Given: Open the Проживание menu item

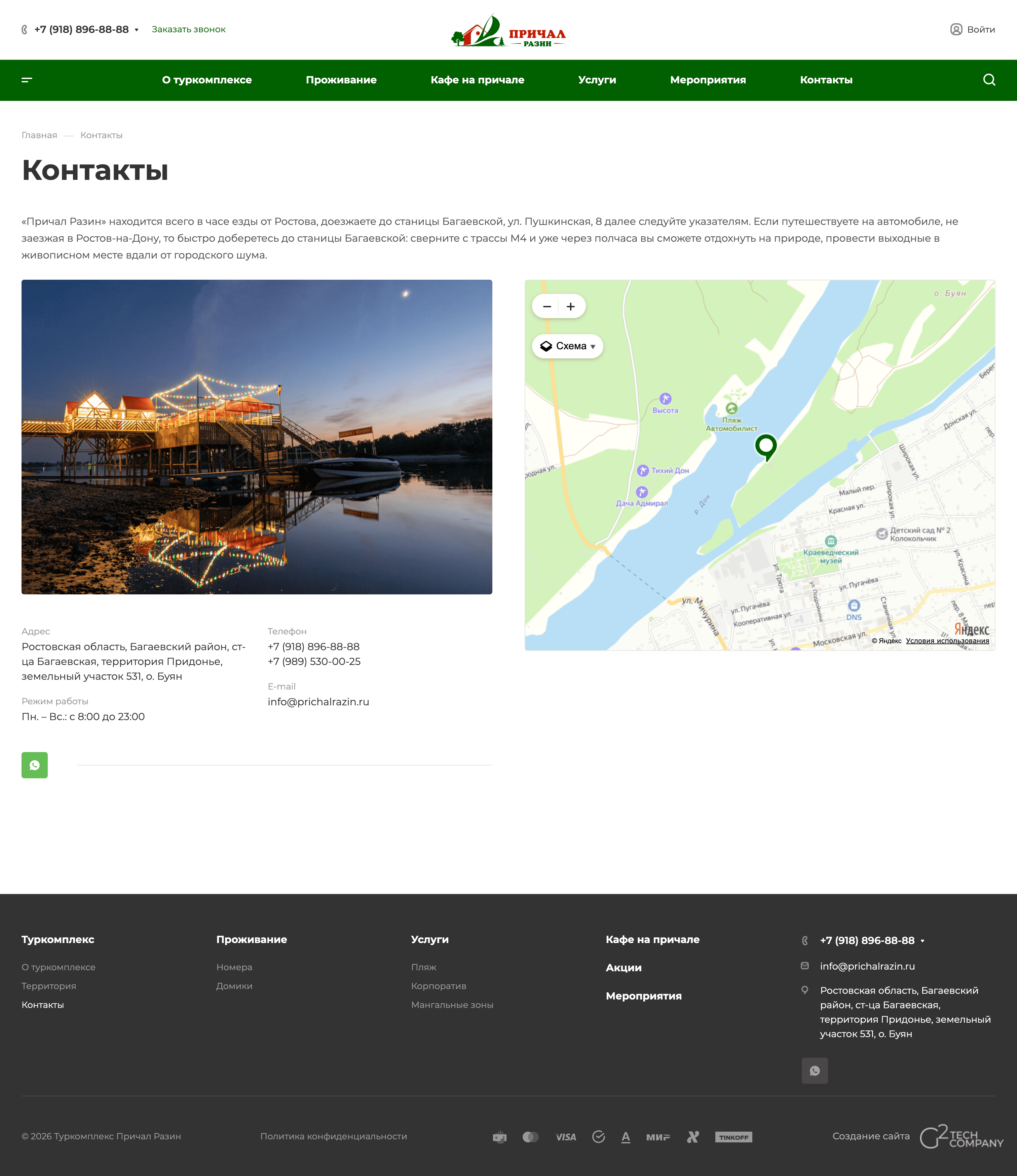Looking at the screenshot, I should tap(341, 80).
